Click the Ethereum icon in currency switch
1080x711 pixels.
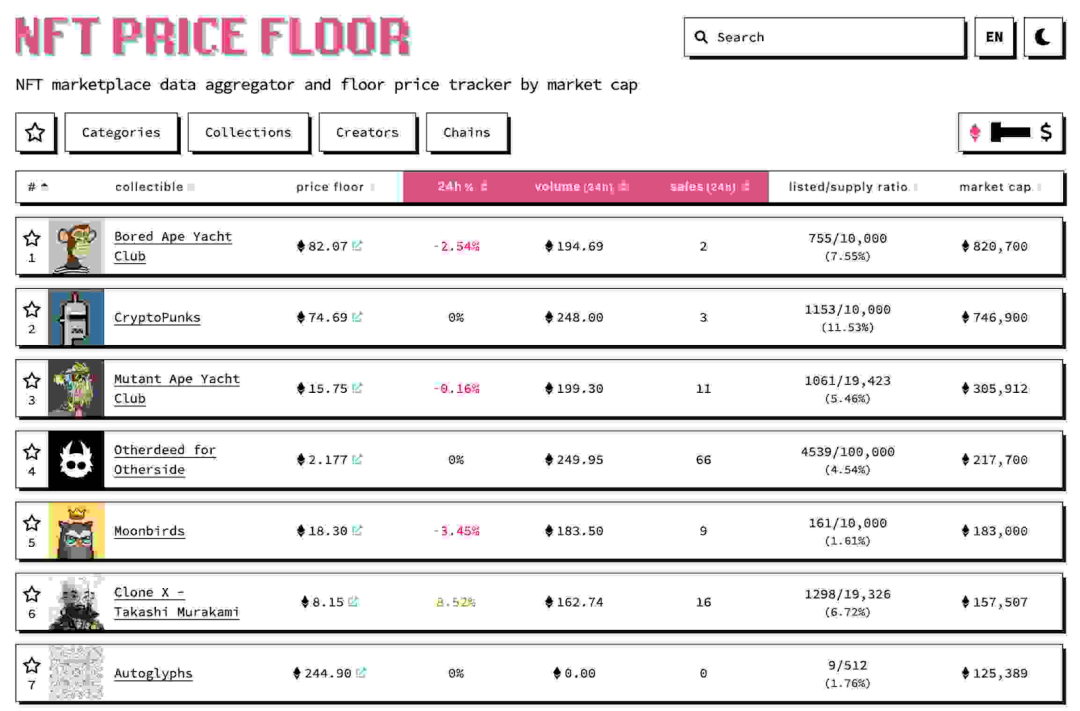(x=975, y=132)
